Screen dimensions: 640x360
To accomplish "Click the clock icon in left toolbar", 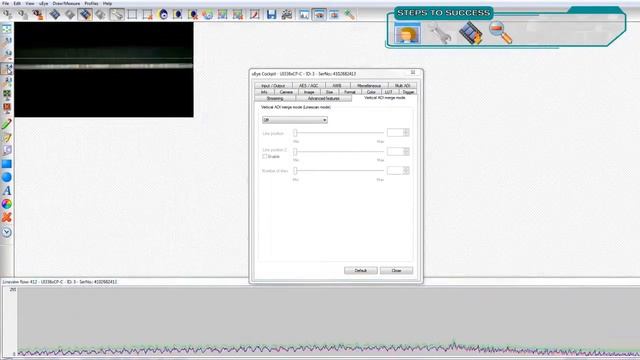I will pos(7,232).
